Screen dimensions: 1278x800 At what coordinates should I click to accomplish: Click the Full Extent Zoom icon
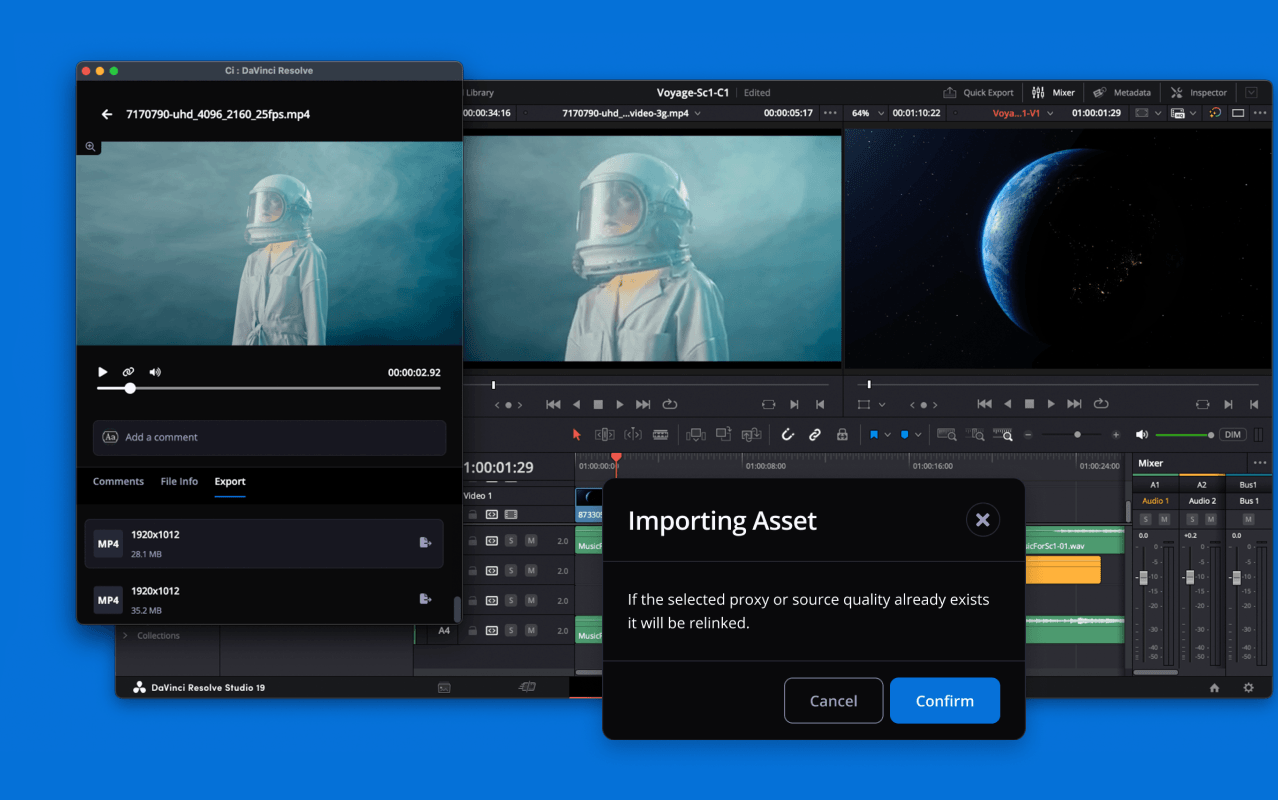coord(947,435)
